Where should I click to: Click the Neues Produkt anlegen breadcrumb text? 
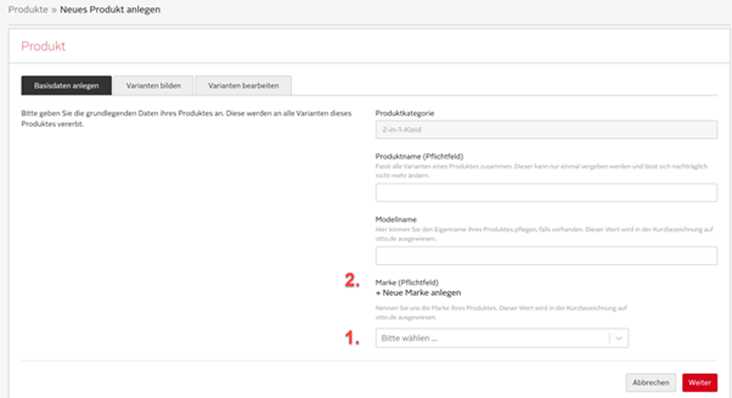click(110, 9)
